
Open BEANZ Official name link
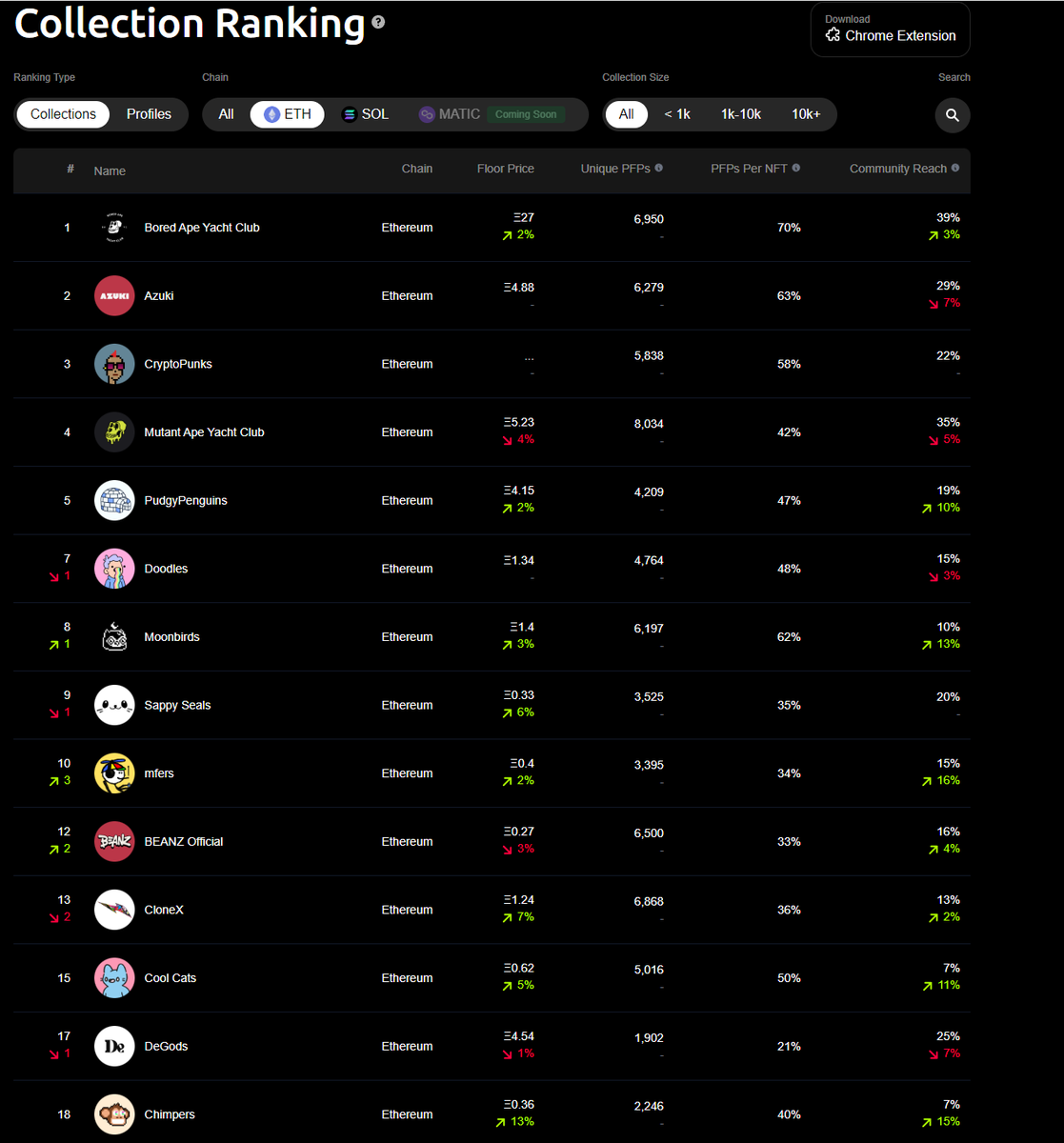point(184,841)
